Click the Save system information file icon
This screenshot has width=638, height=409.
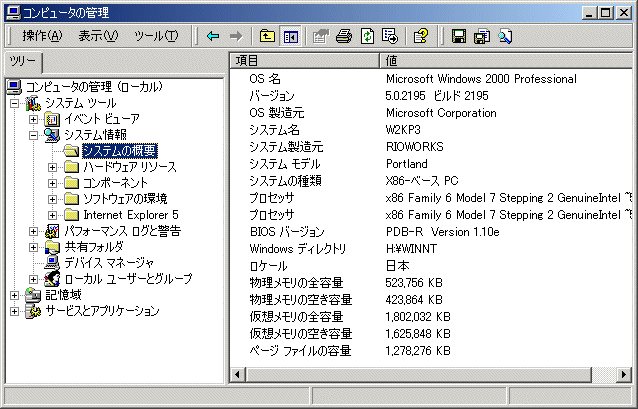pos(482,36)
